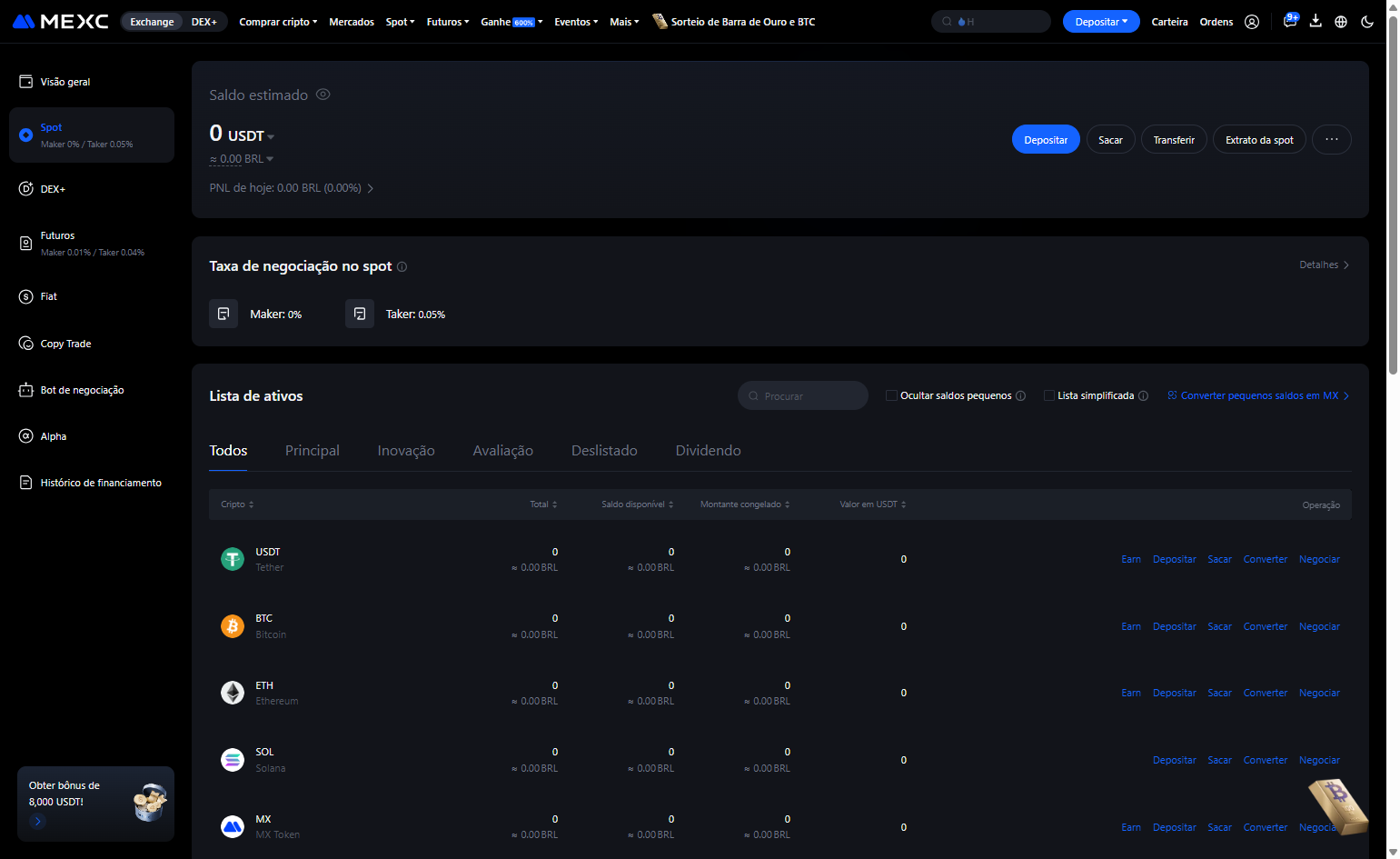Image resolution: width=1400 pixels, height=859 pixels.
Task: Open Histórico de financiamento in sidebar
Action: (92, 483)
